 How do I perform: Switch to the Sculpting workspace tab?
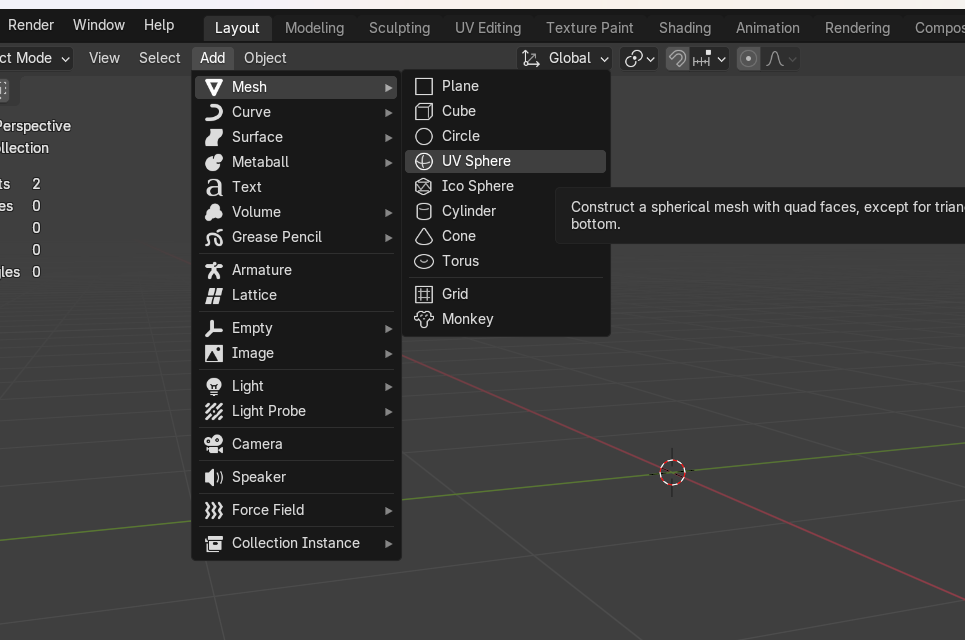coord(399,28)
